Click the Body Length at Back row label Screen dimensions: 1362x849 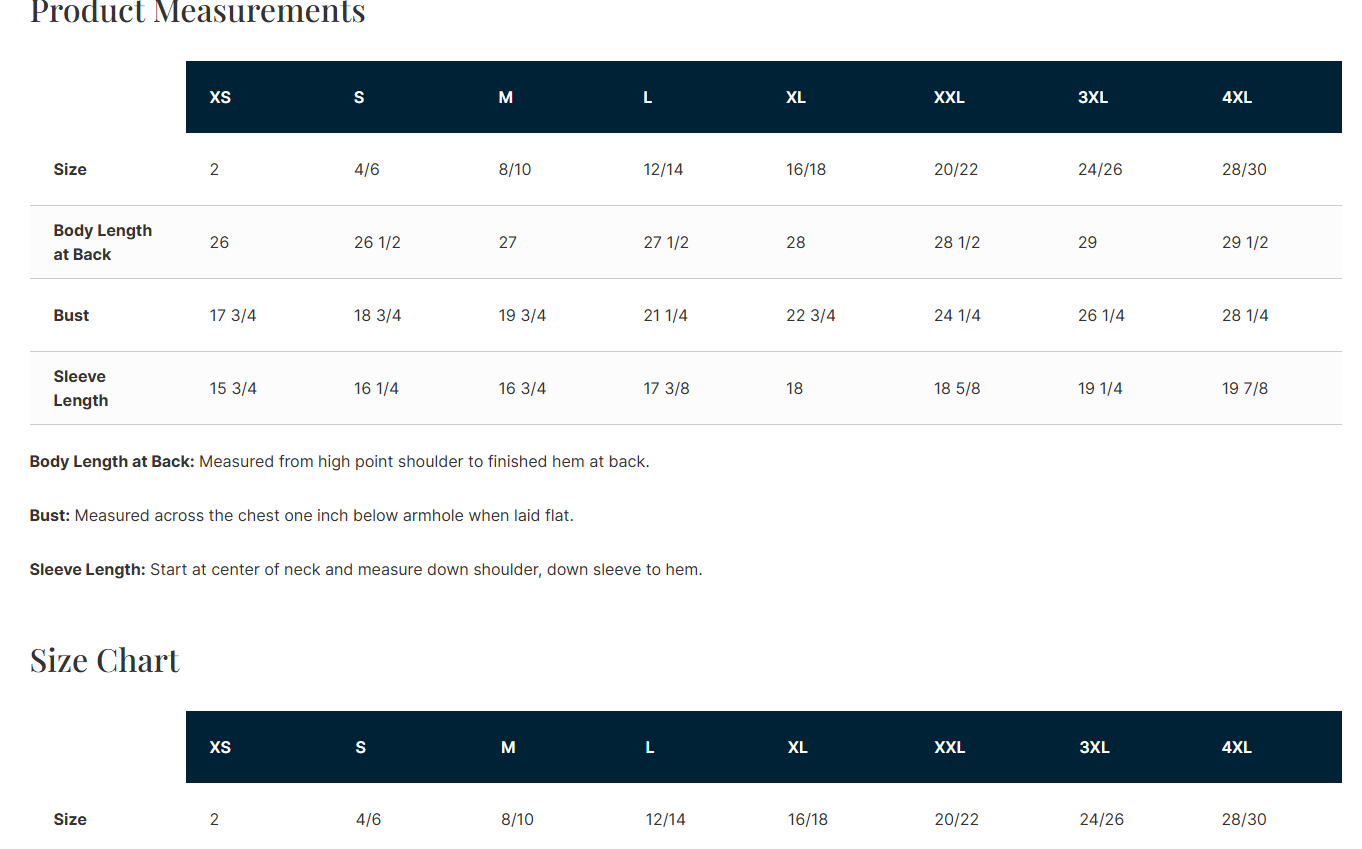[x=102, y=242]
